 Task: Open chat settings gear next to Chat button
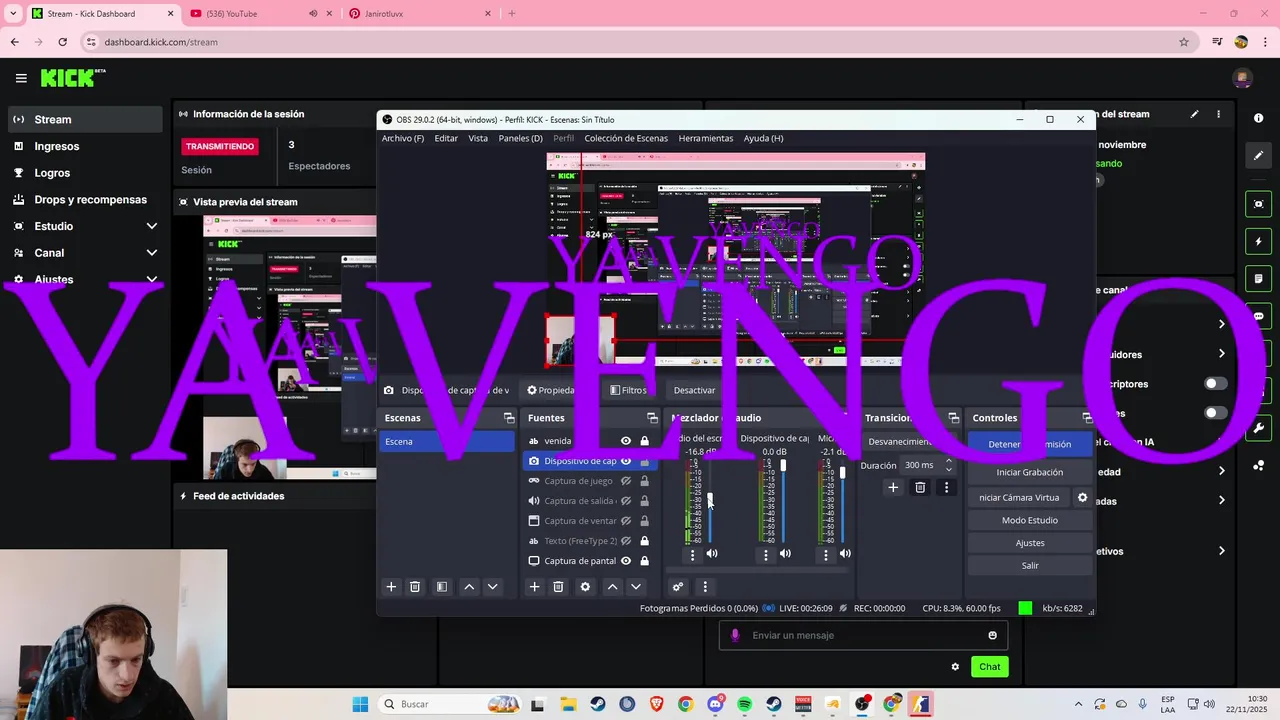tap(955, 667)
